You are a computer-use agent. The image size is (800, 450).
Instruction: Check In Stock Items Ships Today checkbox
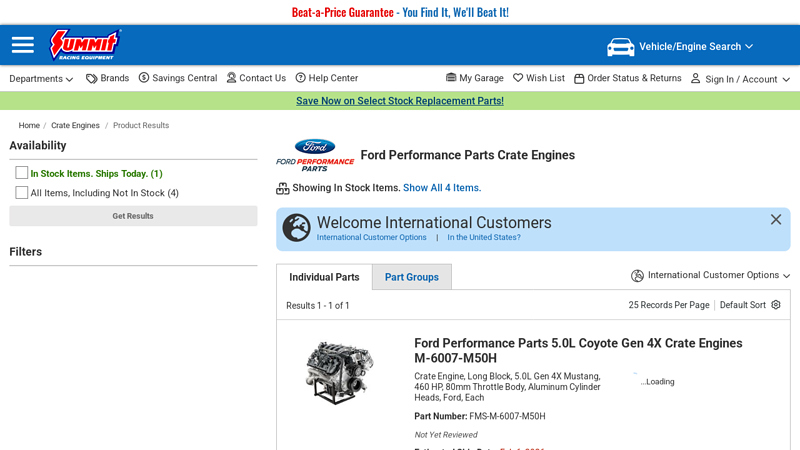(21, 173)
